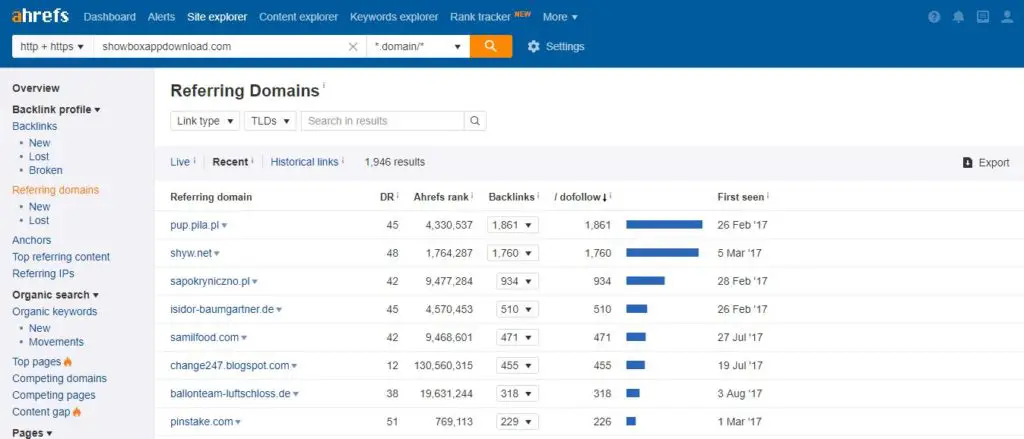Open Content explorer in the top navigation
The height and width of the screenshot is (439, 1024).
pyautogui.click(x=298, y=17)
